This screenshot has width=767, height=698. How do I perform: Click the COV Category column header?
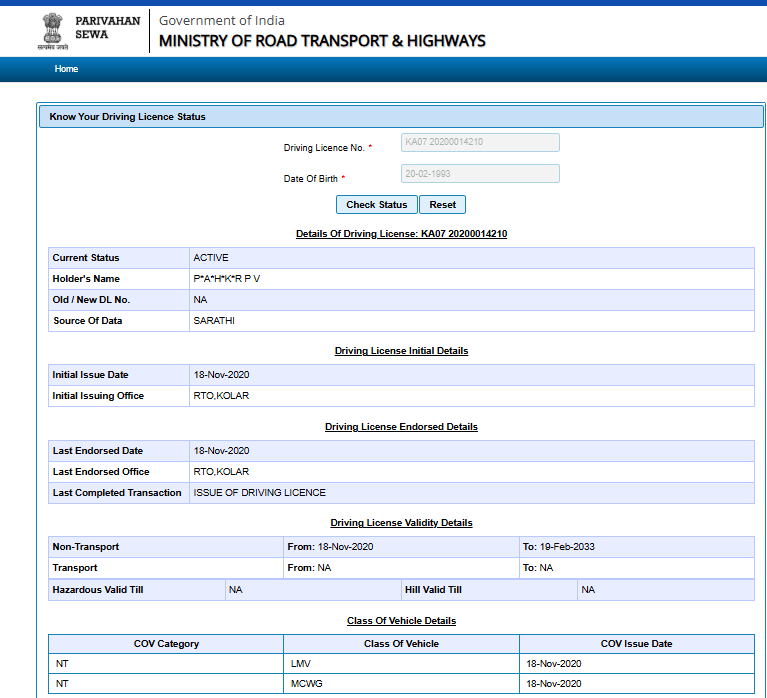[166, 644]
